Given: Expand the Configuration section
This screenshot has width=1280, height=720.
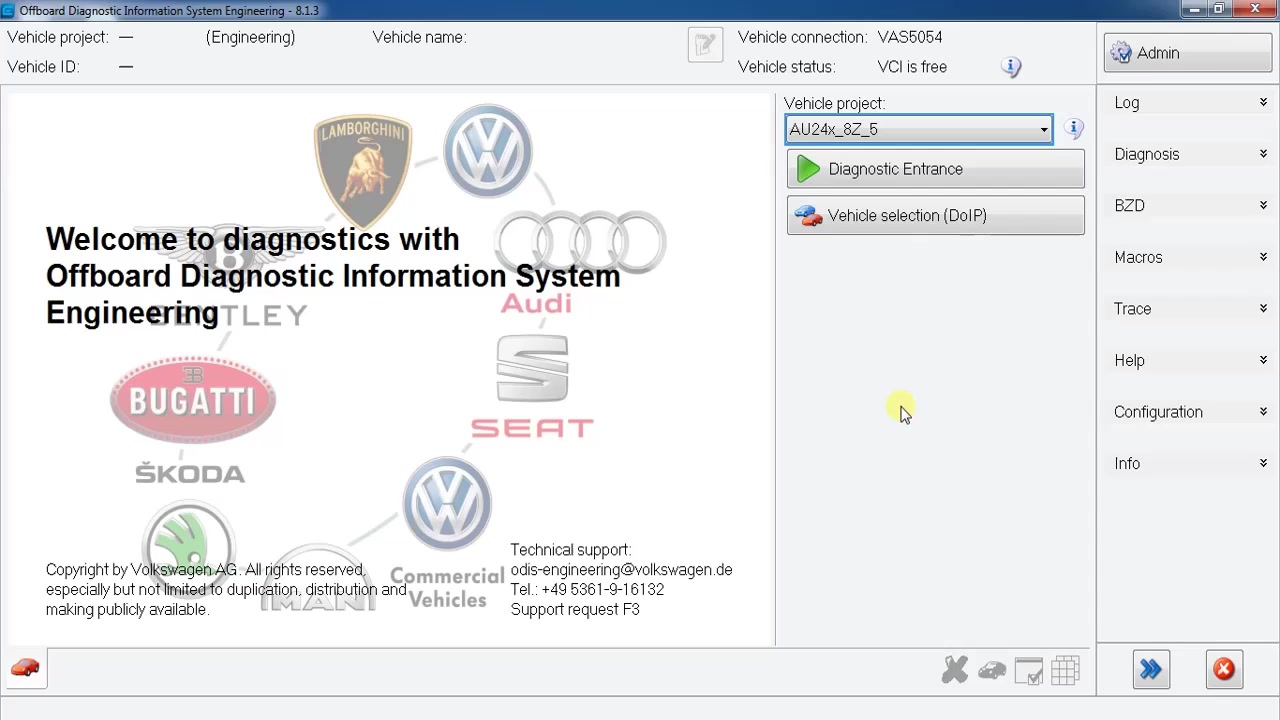Looking at the screenshot, I should tap(1189, 412).
